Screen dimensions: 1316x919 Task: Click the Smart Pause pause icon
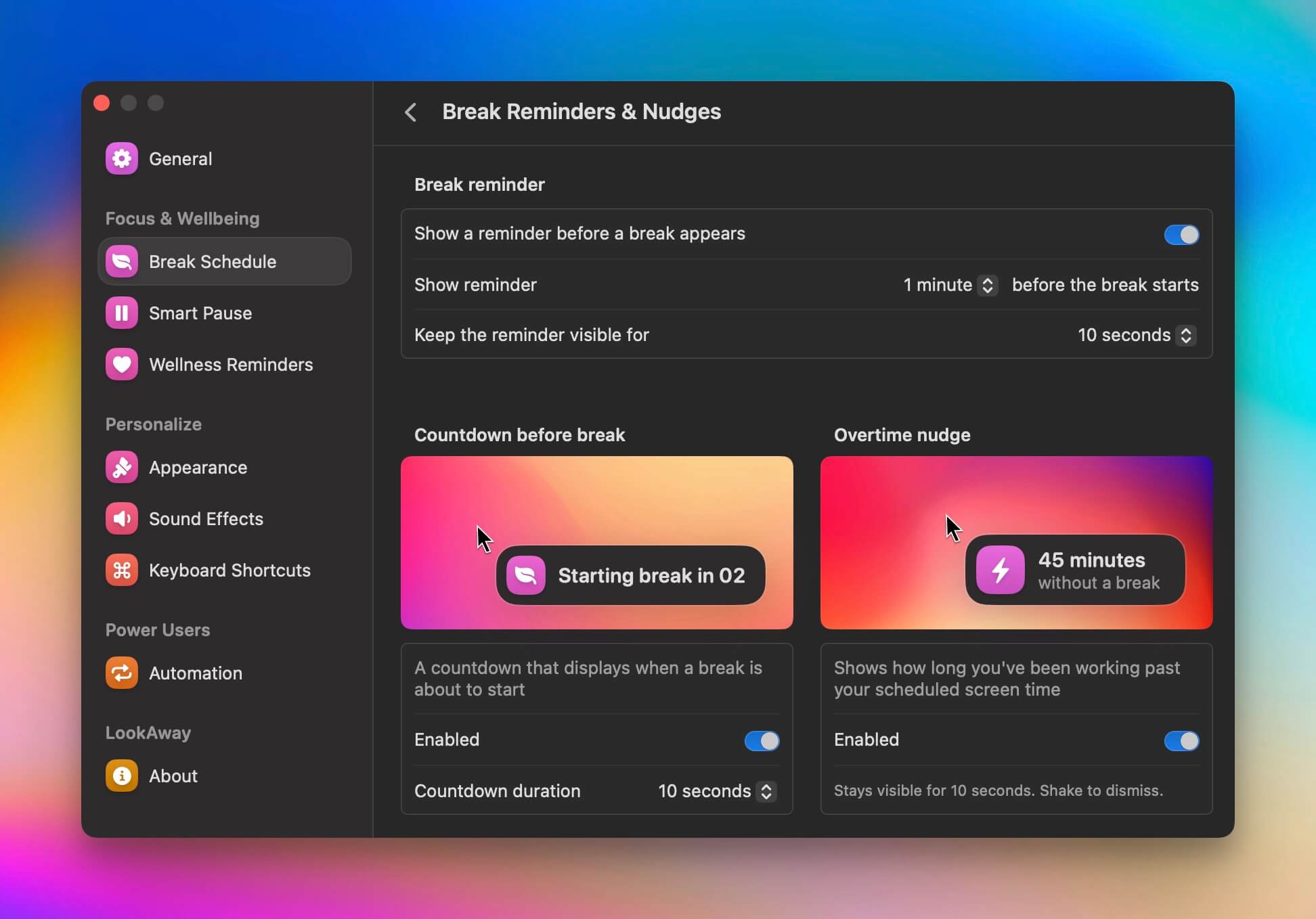click(121, 313)
